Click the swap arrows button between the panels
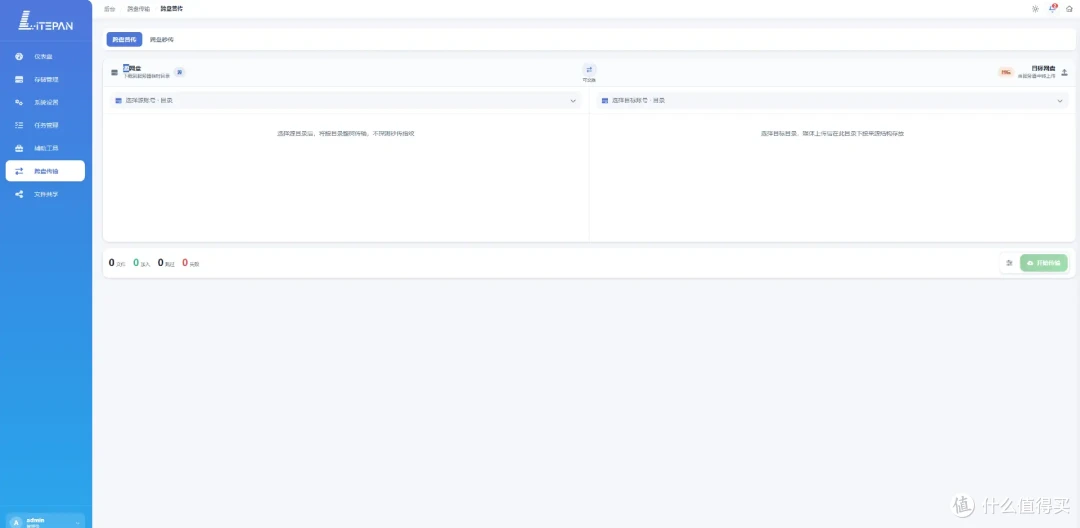Viewport: 1080px width, 528px height. [x=589, y=70]
